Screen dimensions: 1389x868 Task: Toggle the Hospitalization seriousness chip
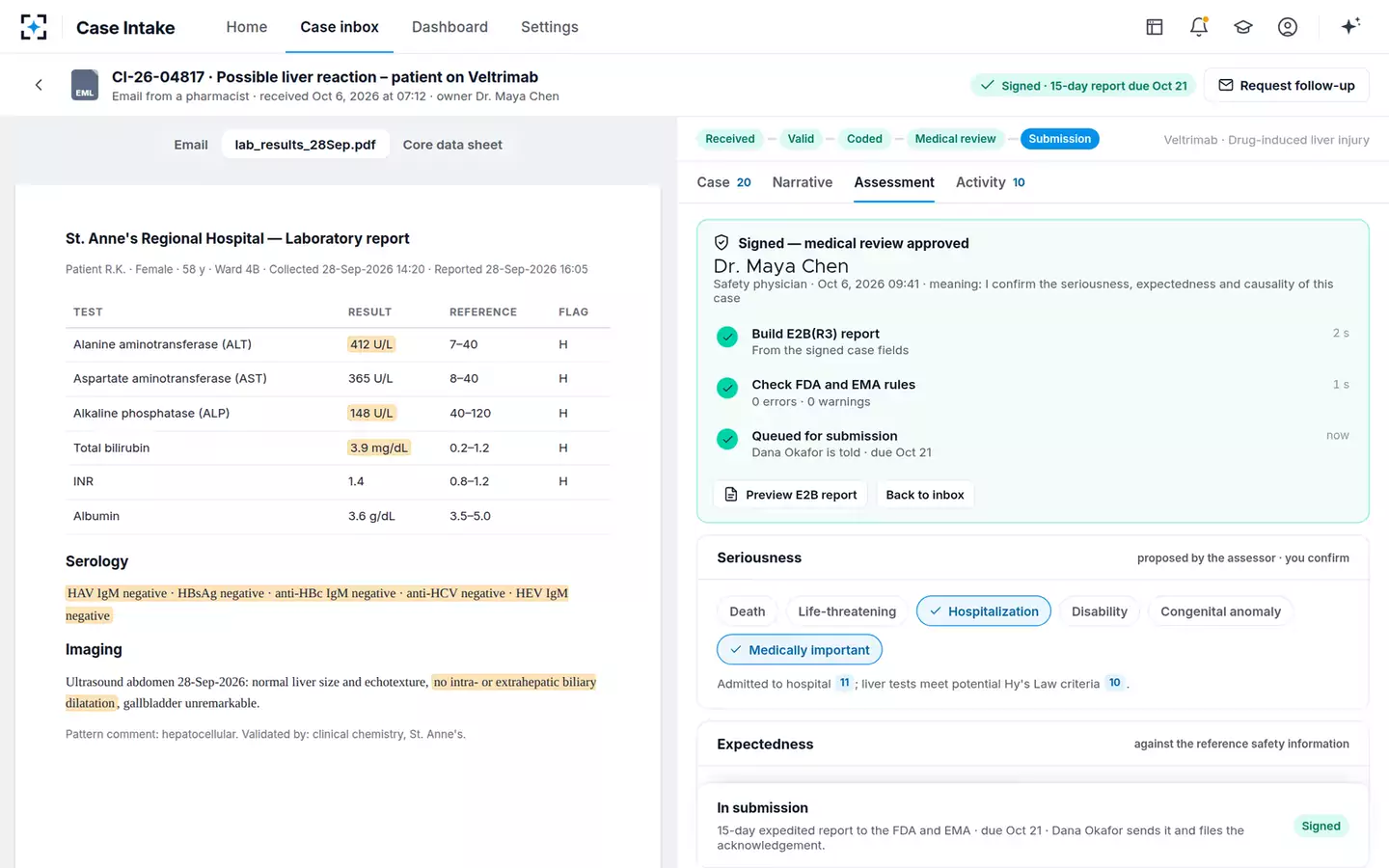[984, 611]
